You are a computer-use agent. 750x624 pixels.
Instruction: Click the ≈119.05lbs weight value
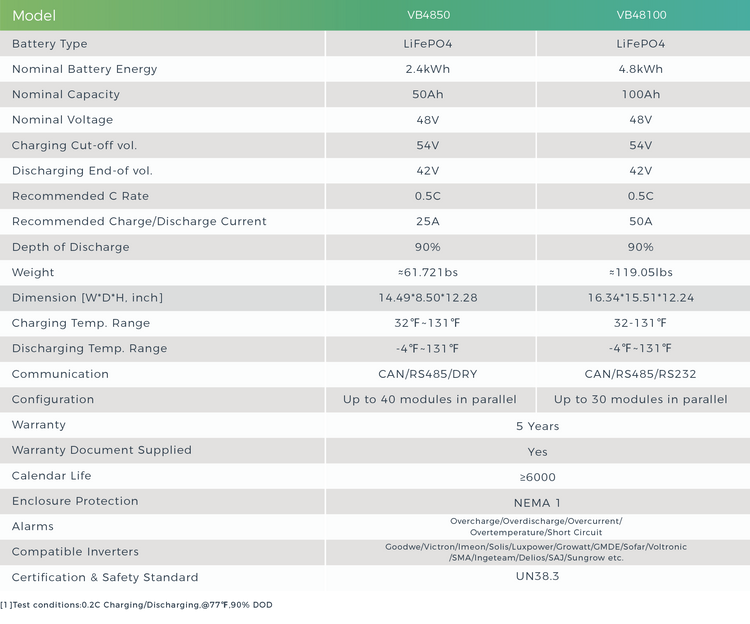[640, 273]
